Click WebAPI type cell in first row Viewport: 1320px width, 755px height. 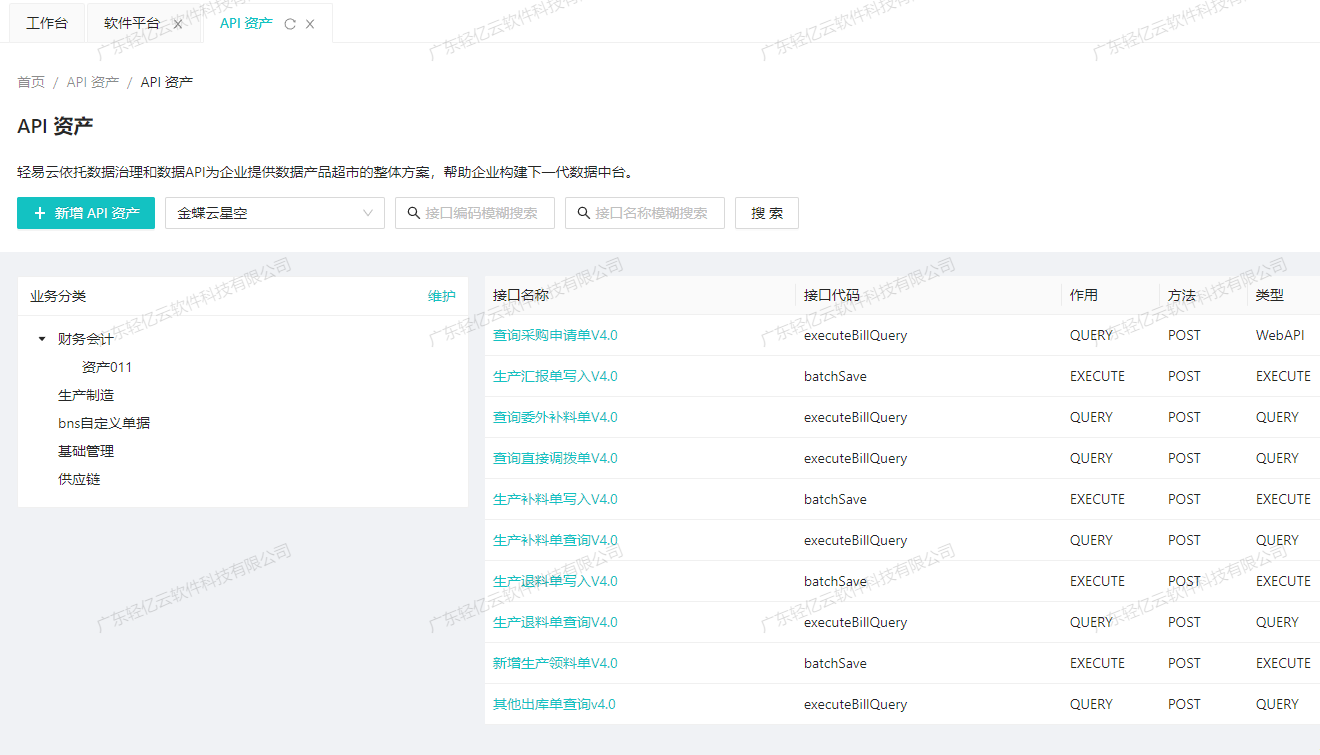[x=1280, y=335]
